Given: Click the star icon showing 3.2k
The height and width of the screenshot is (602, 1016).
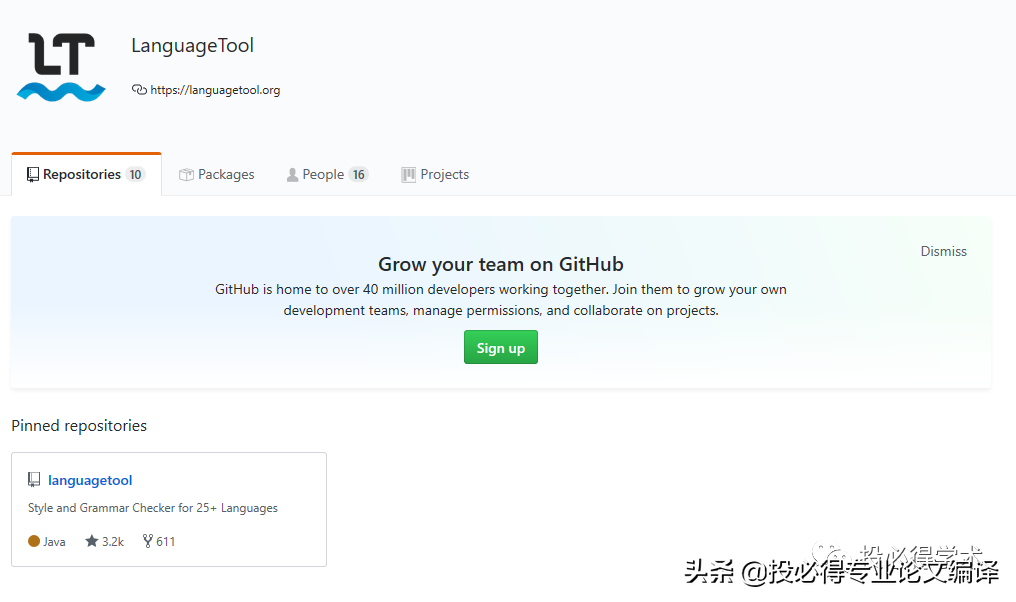Looking at the screenshot, I should coord(92,541).
